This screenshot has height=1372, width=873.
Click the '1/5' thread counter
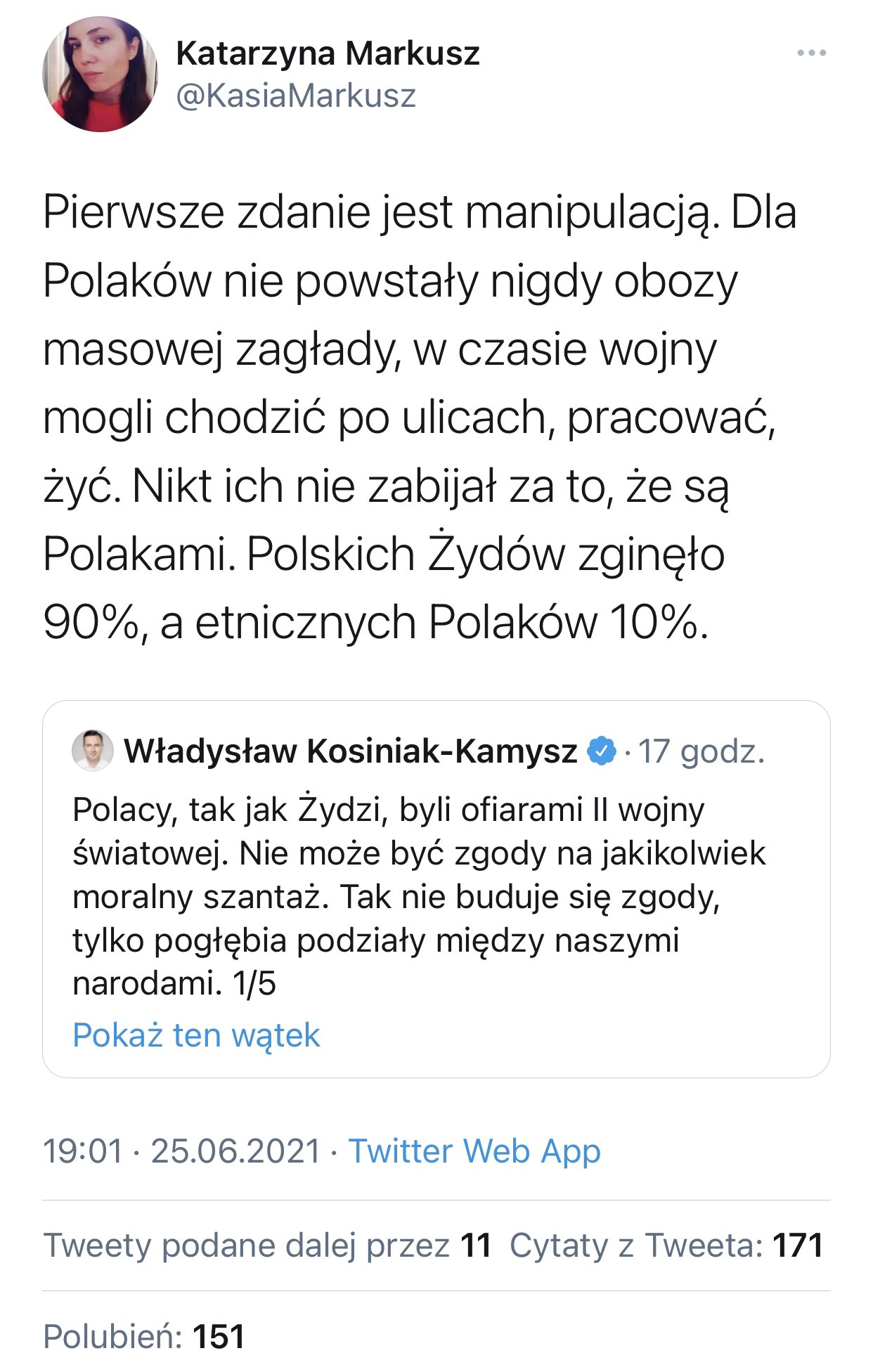coord(254,983)
